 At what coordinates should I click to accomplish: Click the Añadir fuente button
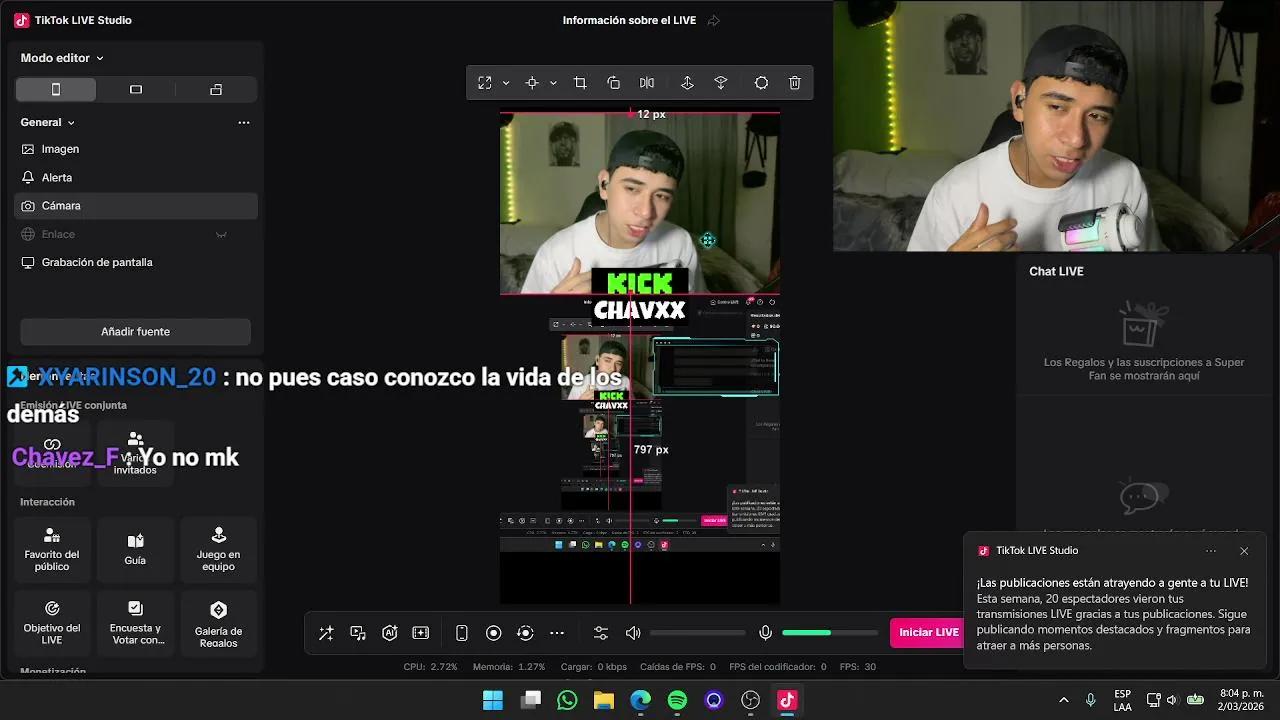135,331
